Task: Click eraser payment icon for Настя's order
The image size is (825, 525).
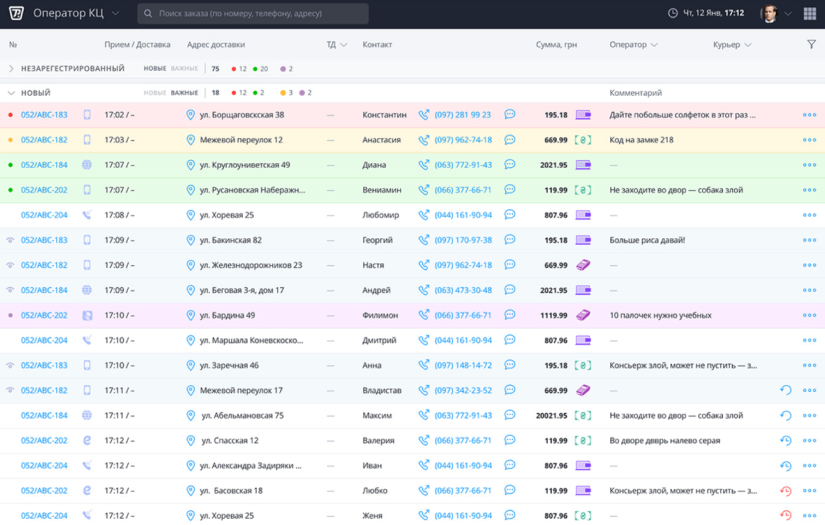Action: 583,265
